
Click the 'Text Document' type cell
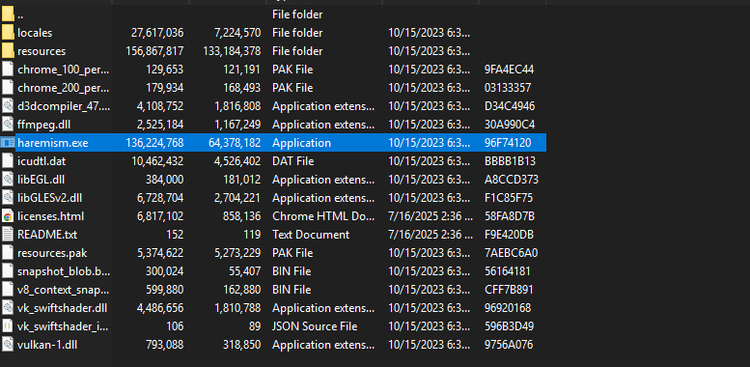(311, 234)
